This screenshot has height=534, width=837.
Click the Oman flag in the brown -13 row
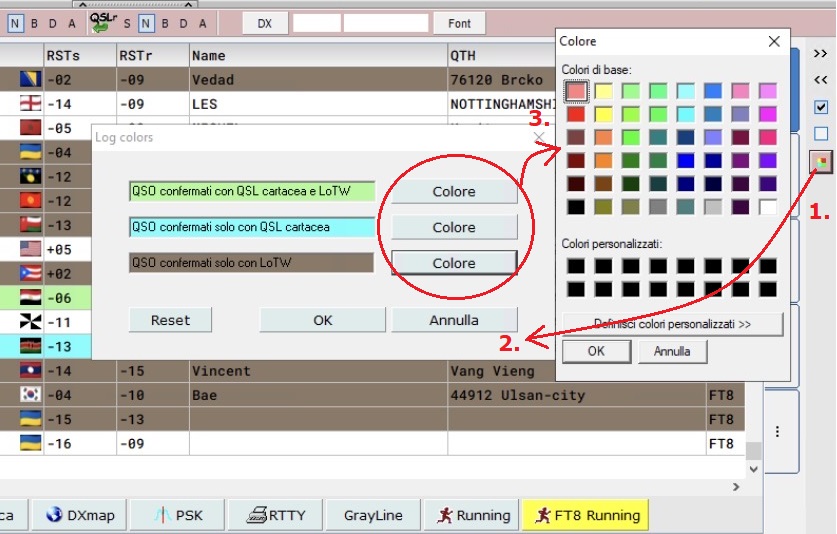pos(30,225)
